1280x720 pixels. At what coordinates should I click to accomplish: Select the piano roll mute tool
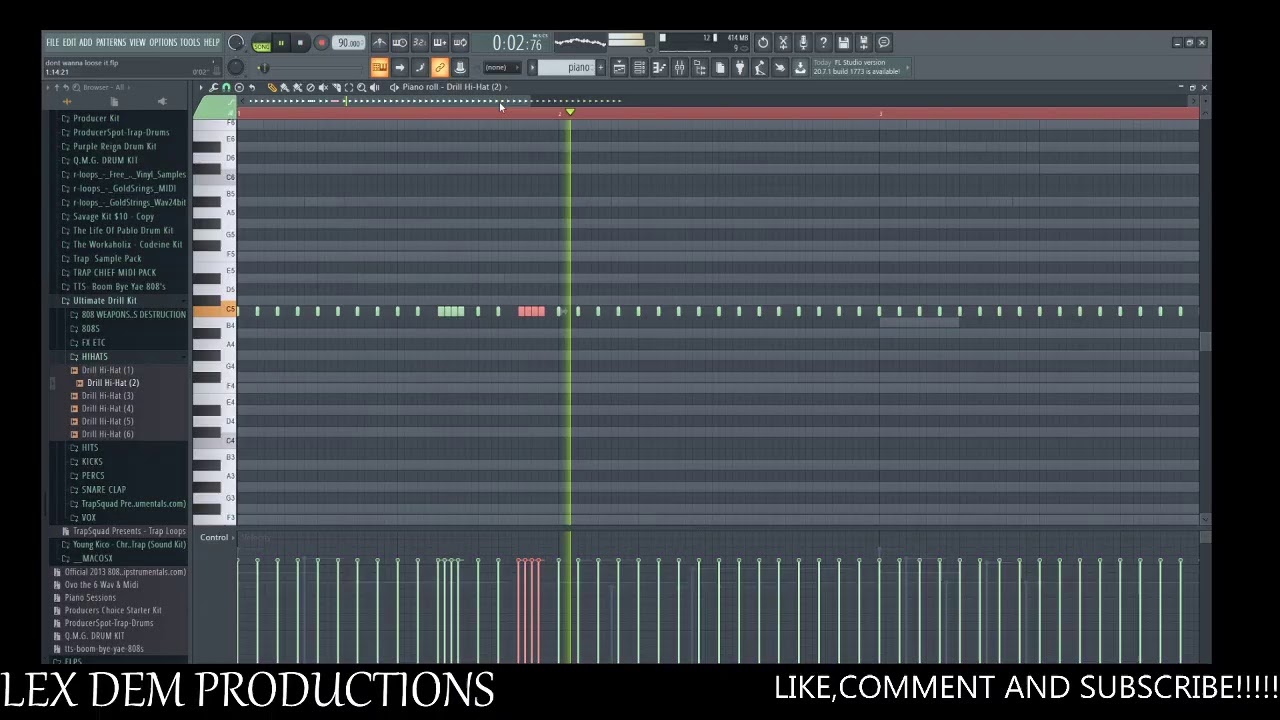click(x=323, y=87)
